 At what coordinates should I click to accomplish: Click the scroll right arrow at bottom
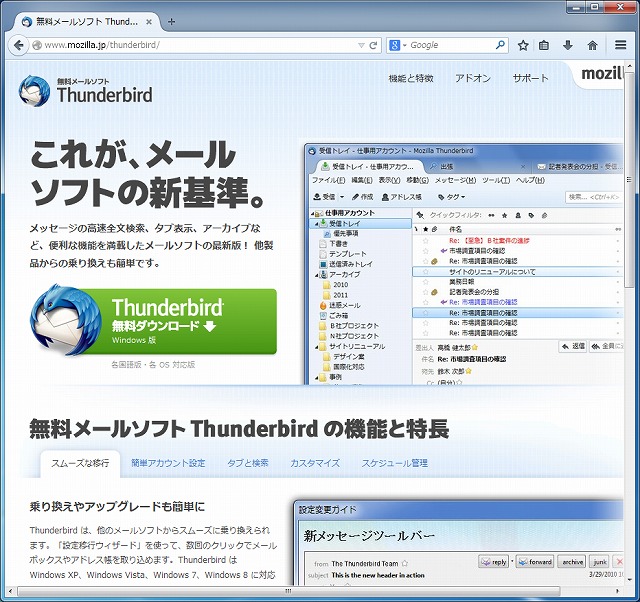pyautogui.click(x=617, y=591)
